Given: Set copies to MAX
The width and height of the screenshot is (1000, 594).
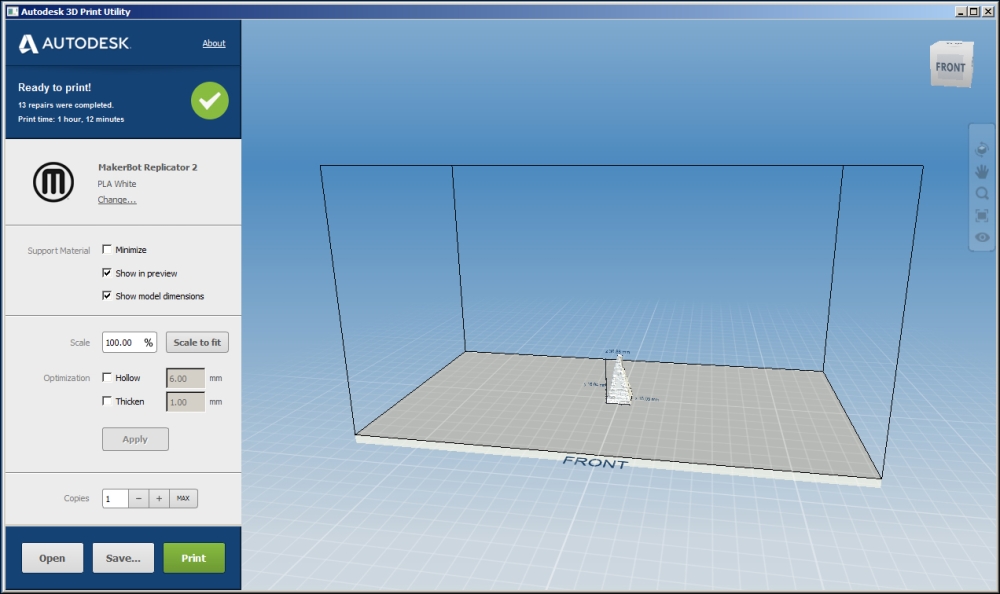Looking at the screenshot, I should [184, 498].
